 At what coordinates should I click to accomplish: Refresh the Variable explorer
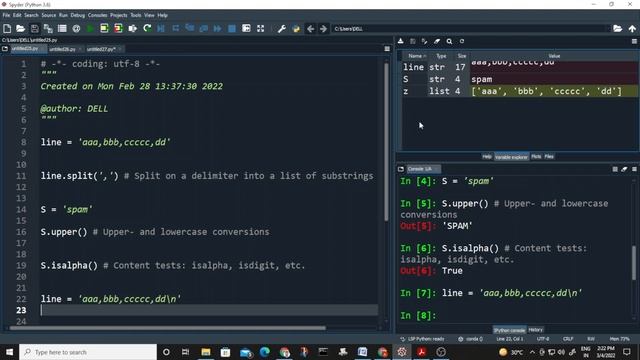pyautogui.click(x=462, y=41)
